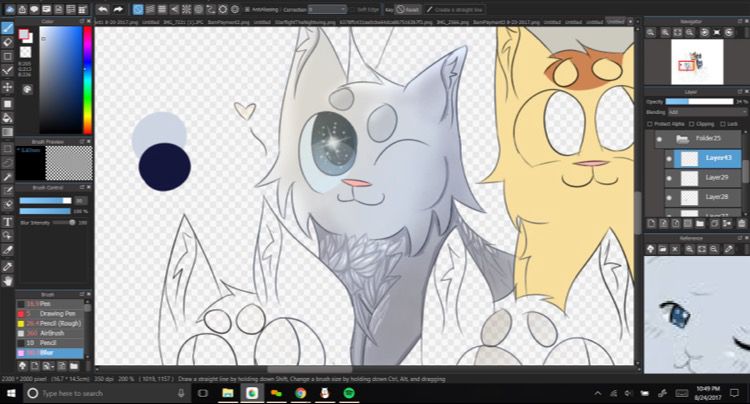The height and width of the screenshot is (404, 750).
Task: Switch to the BarnPayment2.png document tab
Action: tap(224, 20)
